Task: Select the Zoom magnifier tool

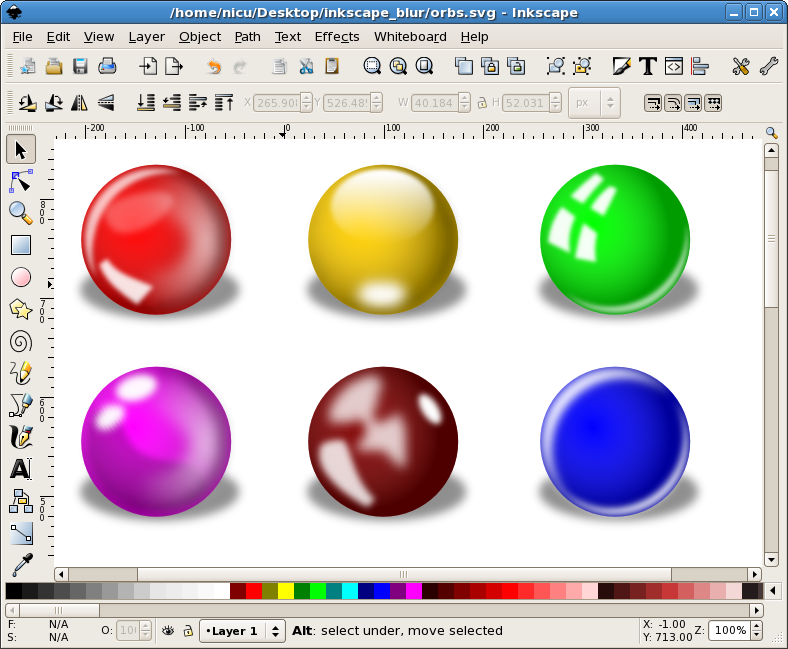Action: click(21, 212)
